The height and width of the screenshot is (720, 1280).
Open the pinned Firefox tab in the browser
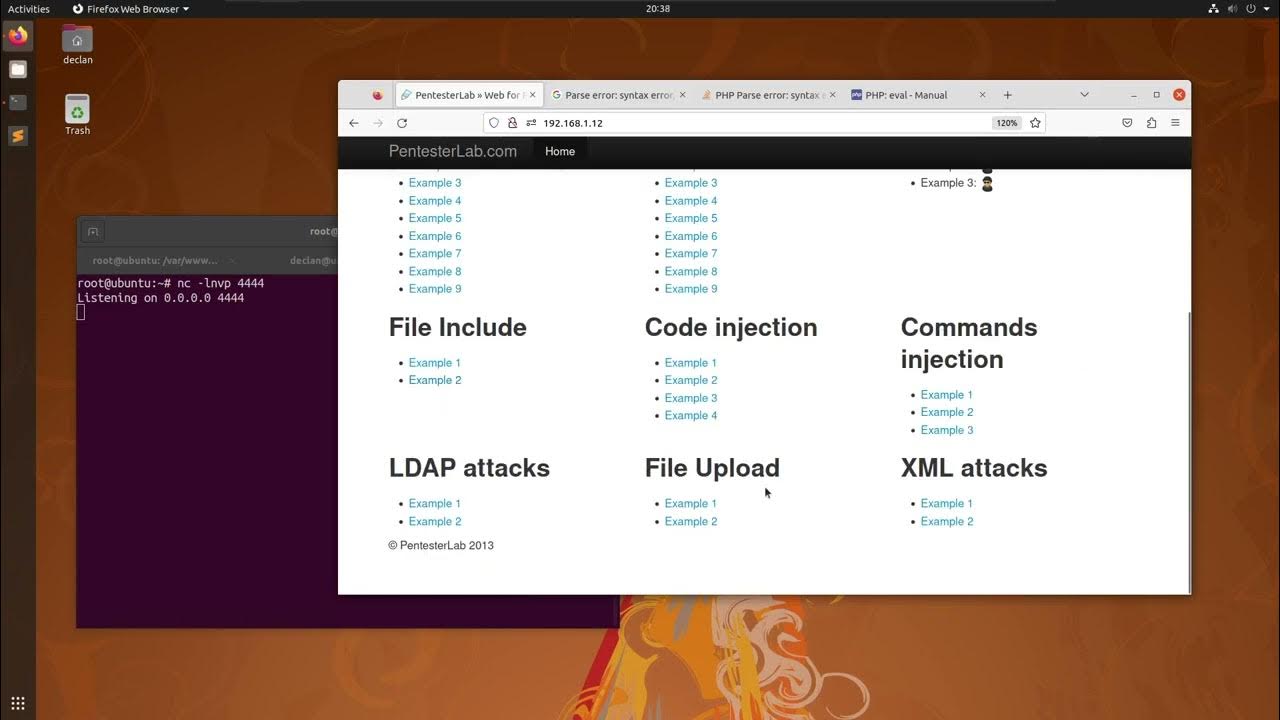coord(377,95)
